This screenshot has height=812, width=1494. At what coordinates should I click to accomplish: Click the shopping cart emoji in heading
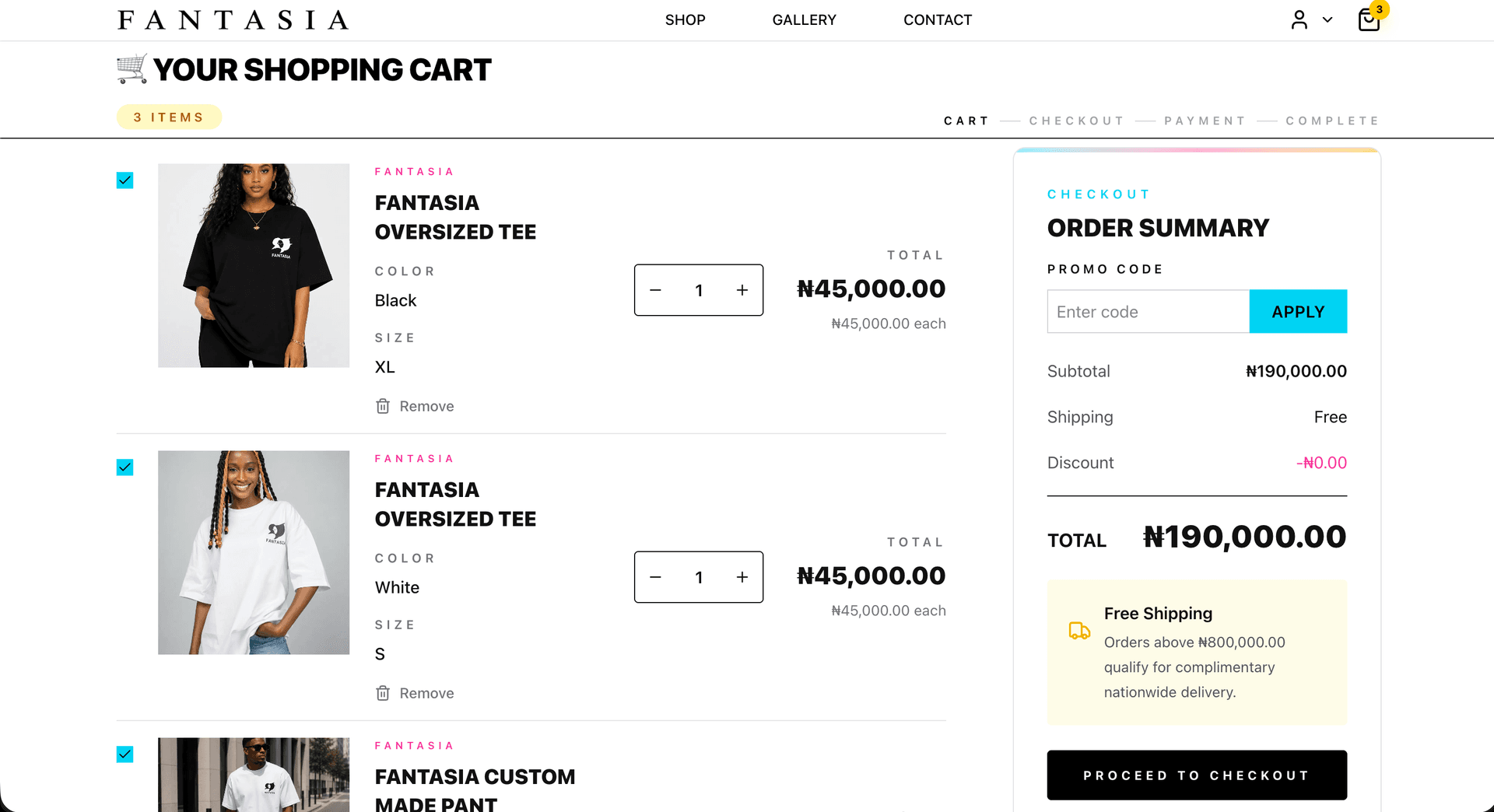pyautogui.click(x=132, y=69)
